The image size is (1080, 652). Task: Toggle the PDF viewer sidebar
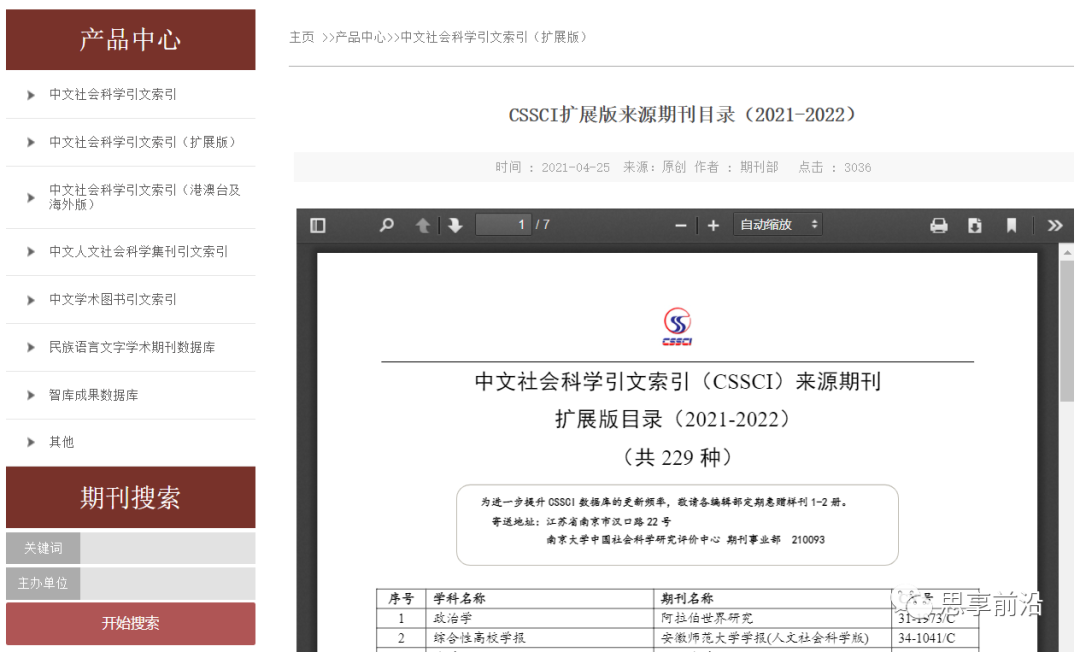[318, 225]
